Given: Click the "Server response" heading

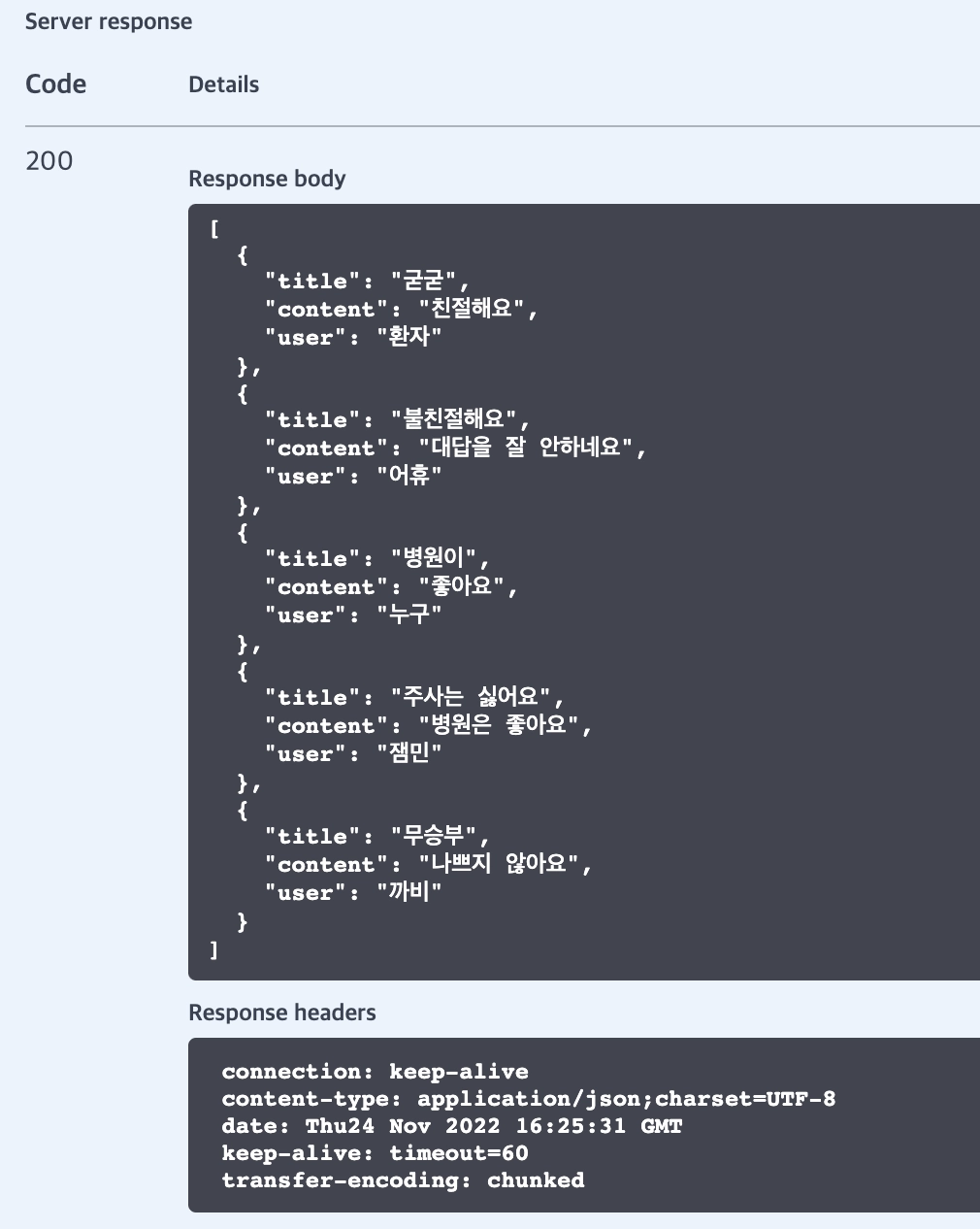Looking at the screenshot, I should (x=109, y=22).
